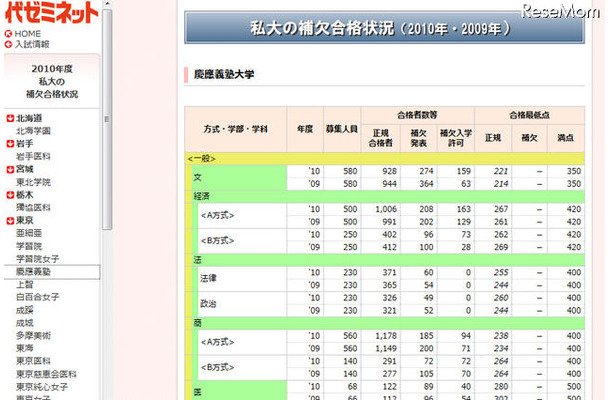Click 年度 column header
The image size is (610, 400).
tap(305, 129)
